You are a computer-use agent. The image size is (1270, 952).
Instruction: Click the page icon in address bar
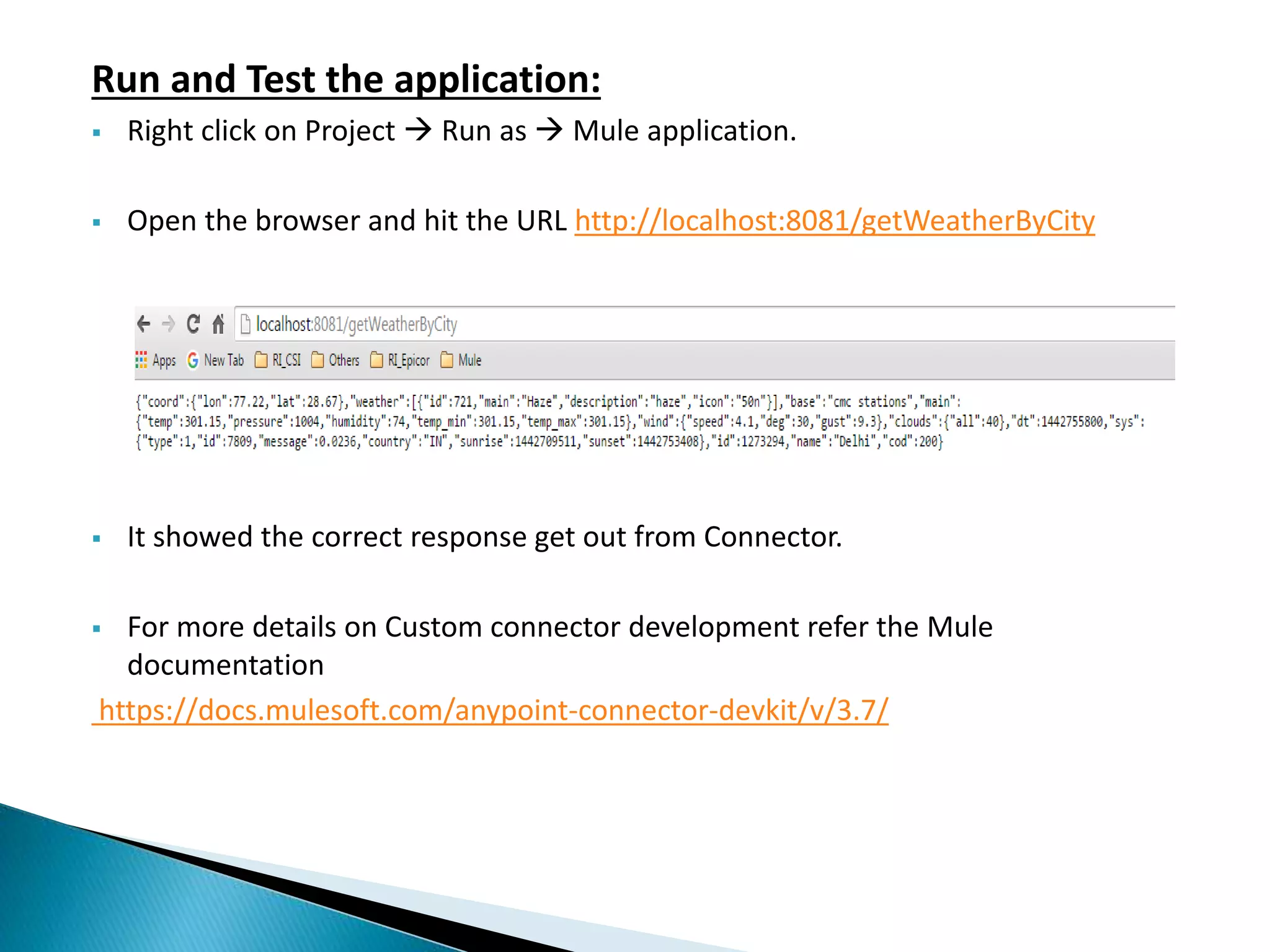tap(246, 324)
